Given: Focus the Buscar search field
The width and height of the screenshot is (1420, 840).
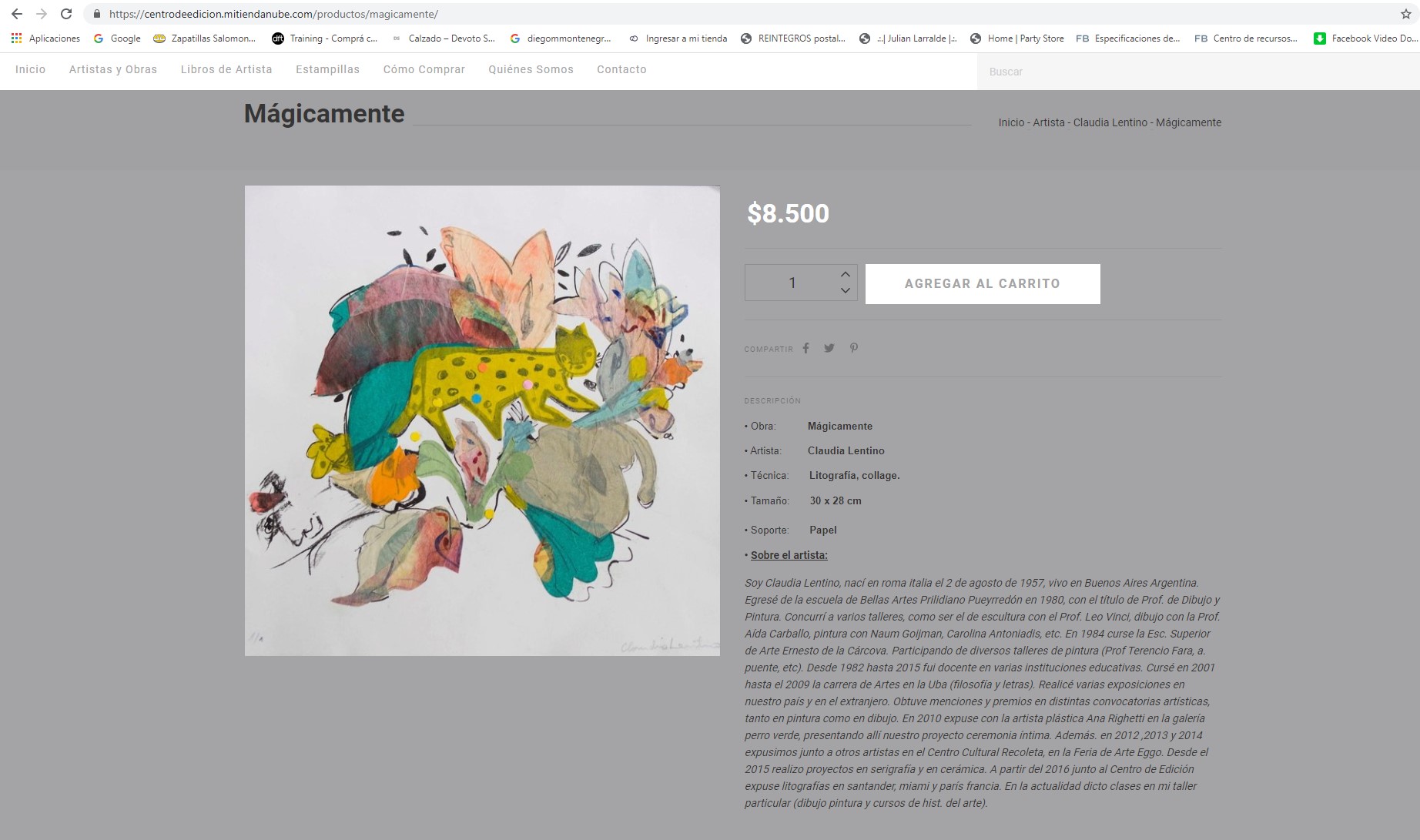Looking at the screenshot, I should [x=1198, y=72].
